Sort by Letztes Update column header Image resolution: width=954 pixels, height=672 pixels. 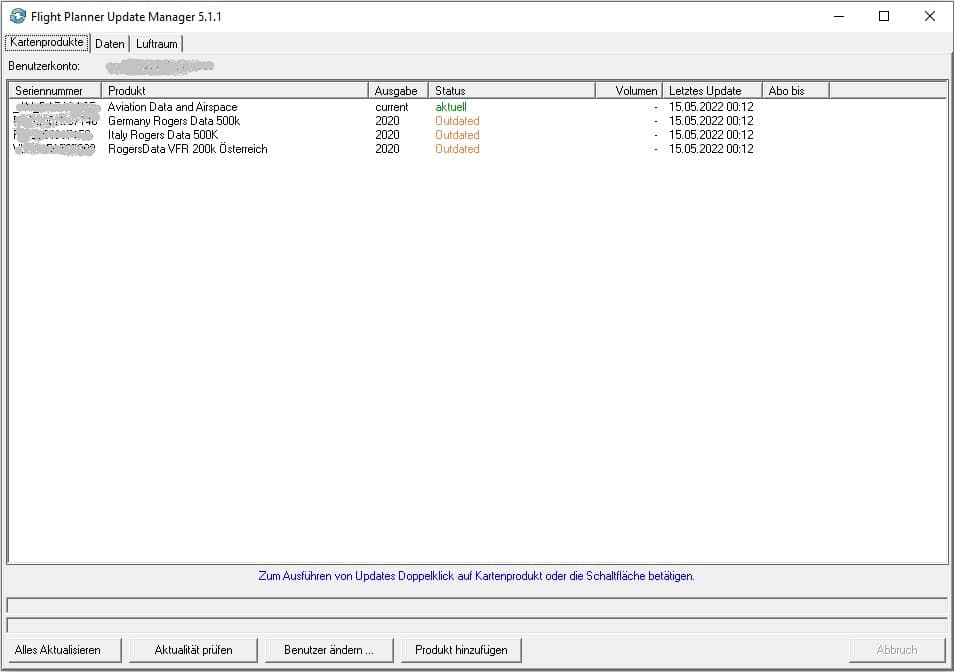pyautogui.click(x=711, y=91)
